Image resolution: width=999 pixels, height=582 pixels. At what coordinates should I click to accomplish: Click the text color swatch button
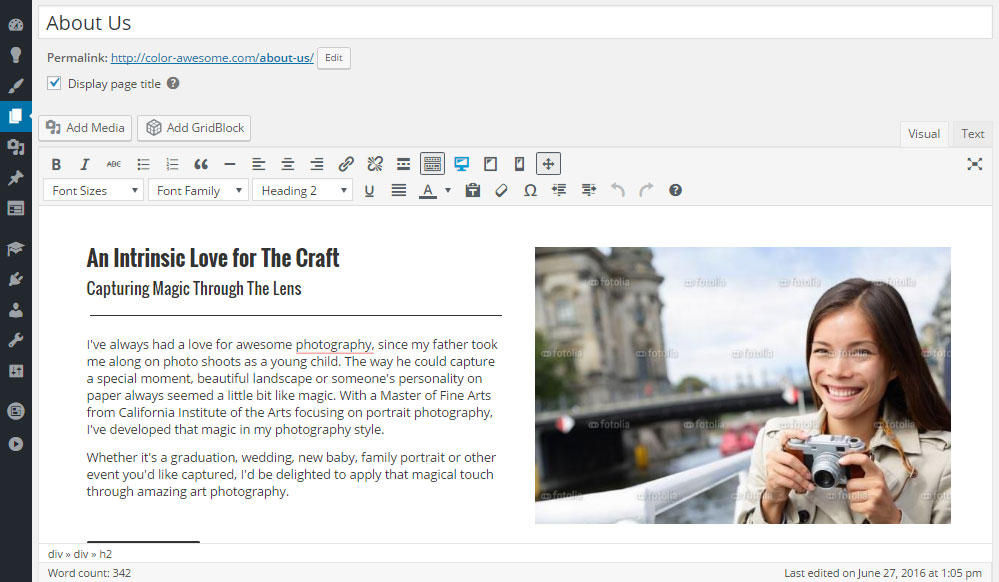(x=427, y=190)
